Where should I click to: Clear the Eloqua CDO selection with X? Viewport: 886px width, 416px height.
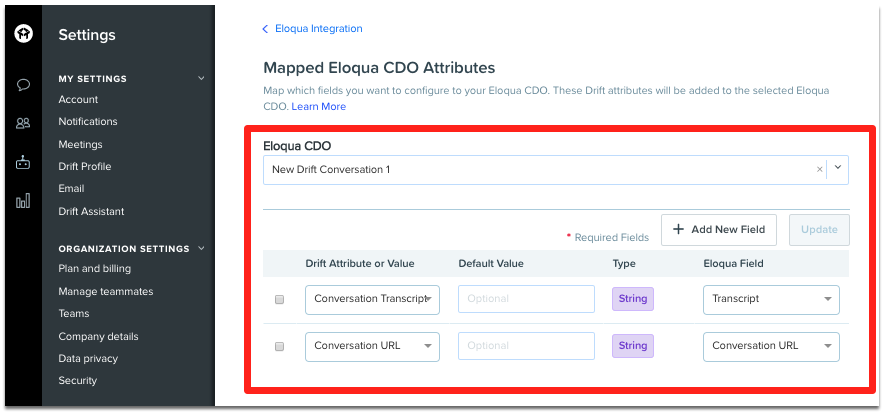click(x=819, y=169)
